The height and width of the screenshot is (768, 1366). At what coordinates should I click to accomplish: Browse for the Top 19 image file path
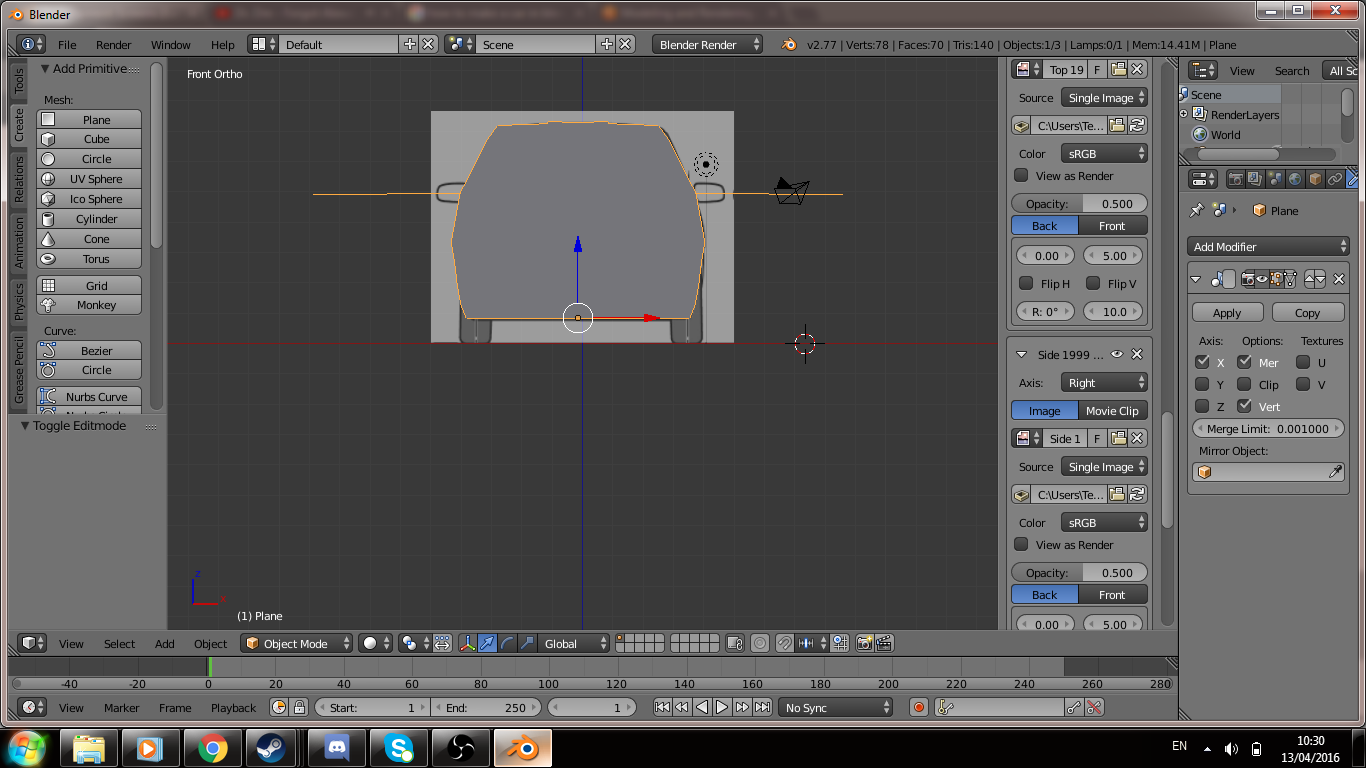tap(1118, 126)
